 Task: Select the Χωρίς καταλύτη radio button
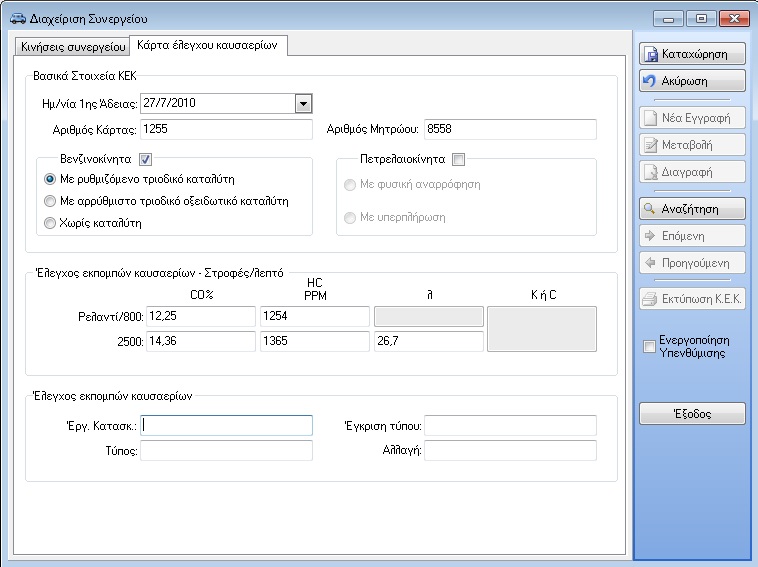[x=50, y=223]
